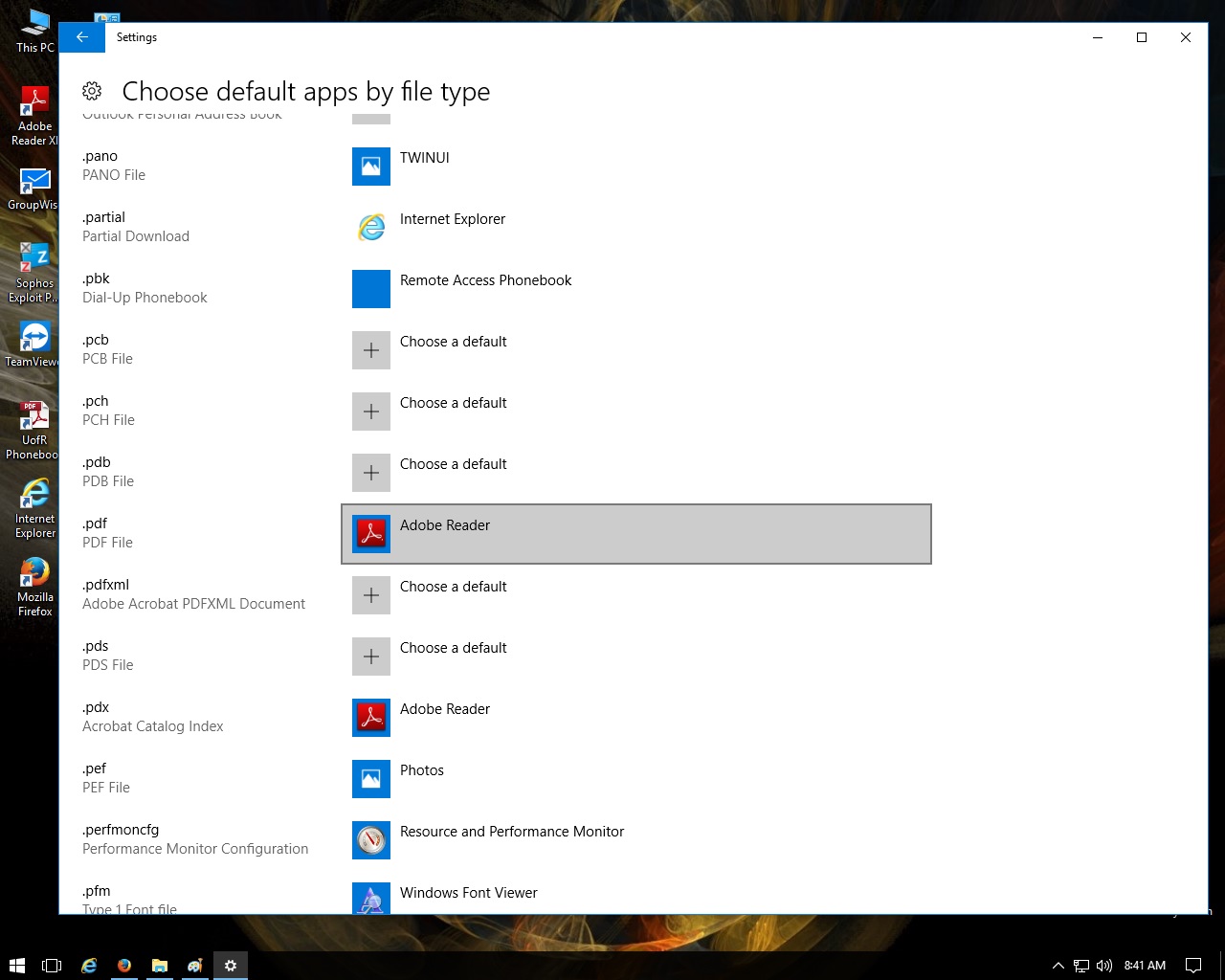The image size is (1225, 980).
Task: Open the GroupWise desktop shortcut
Action: click(x=33, y=189)
